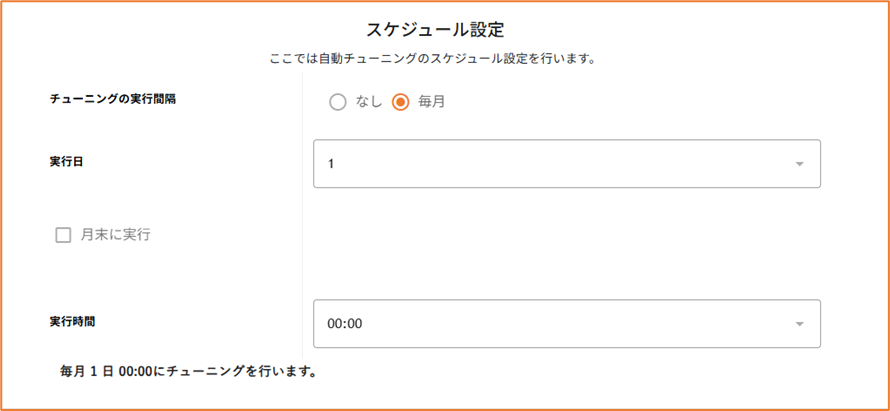
Task: Select the なし radio button
Action: 338,102
